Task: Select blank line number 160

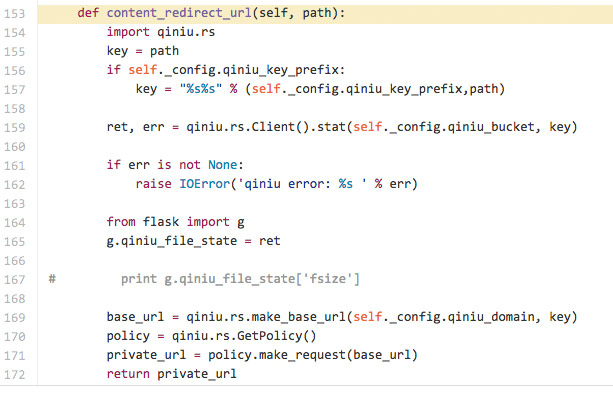Action: [x=14, y=147]
